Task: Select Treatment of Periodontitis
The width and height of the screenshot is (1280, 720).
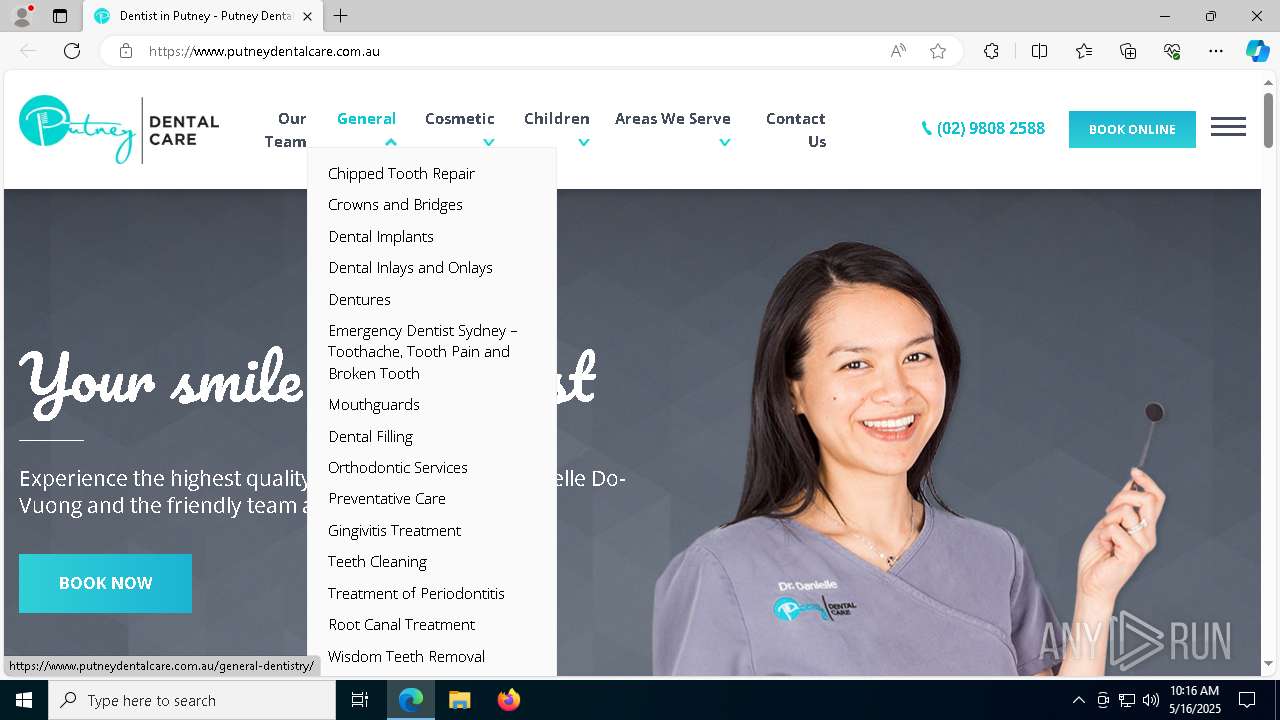Action: [x=416, y=593]
